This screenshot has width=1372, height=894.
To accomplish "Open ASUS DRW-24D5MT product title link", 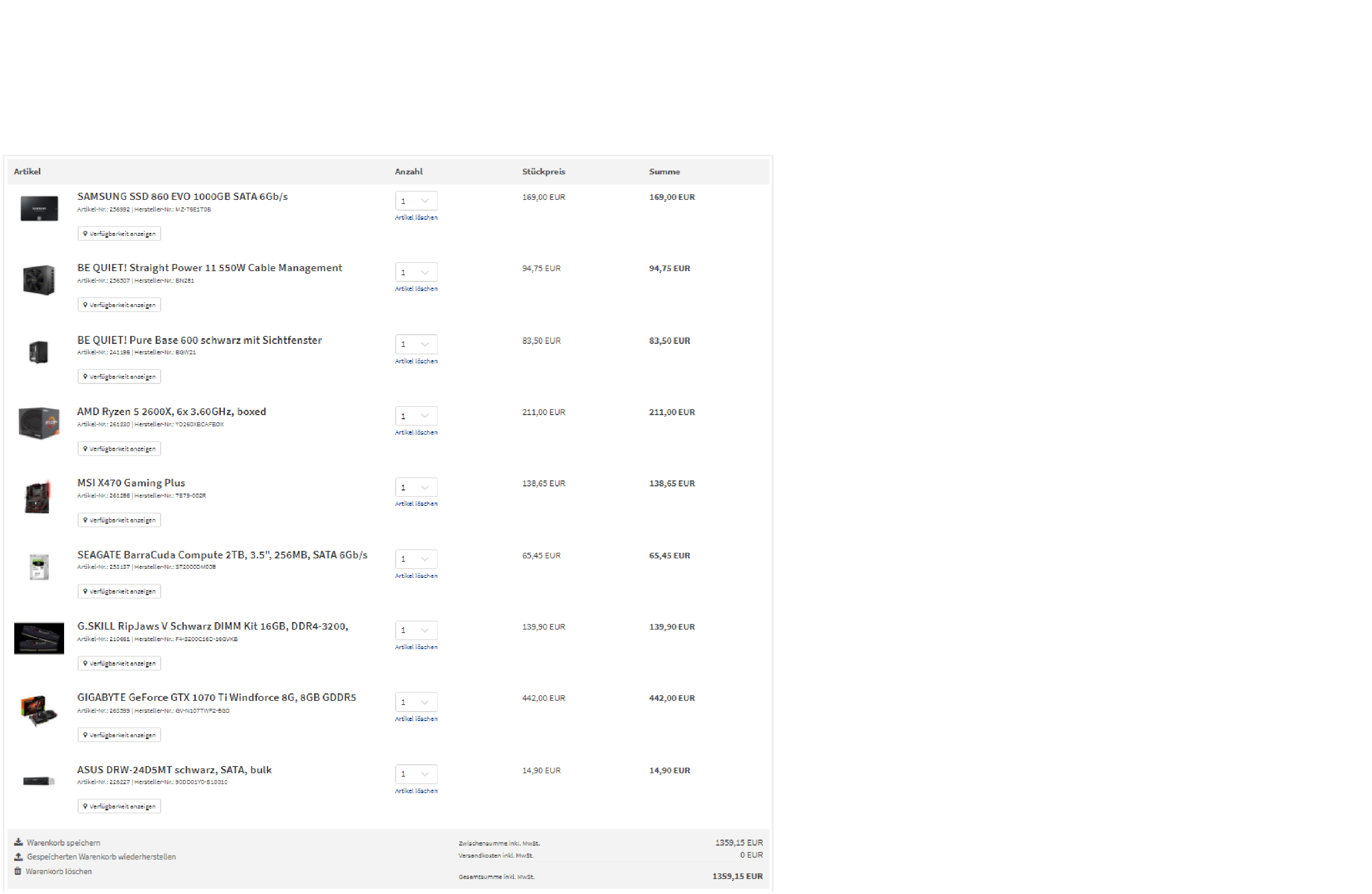I will pos(174,769).
